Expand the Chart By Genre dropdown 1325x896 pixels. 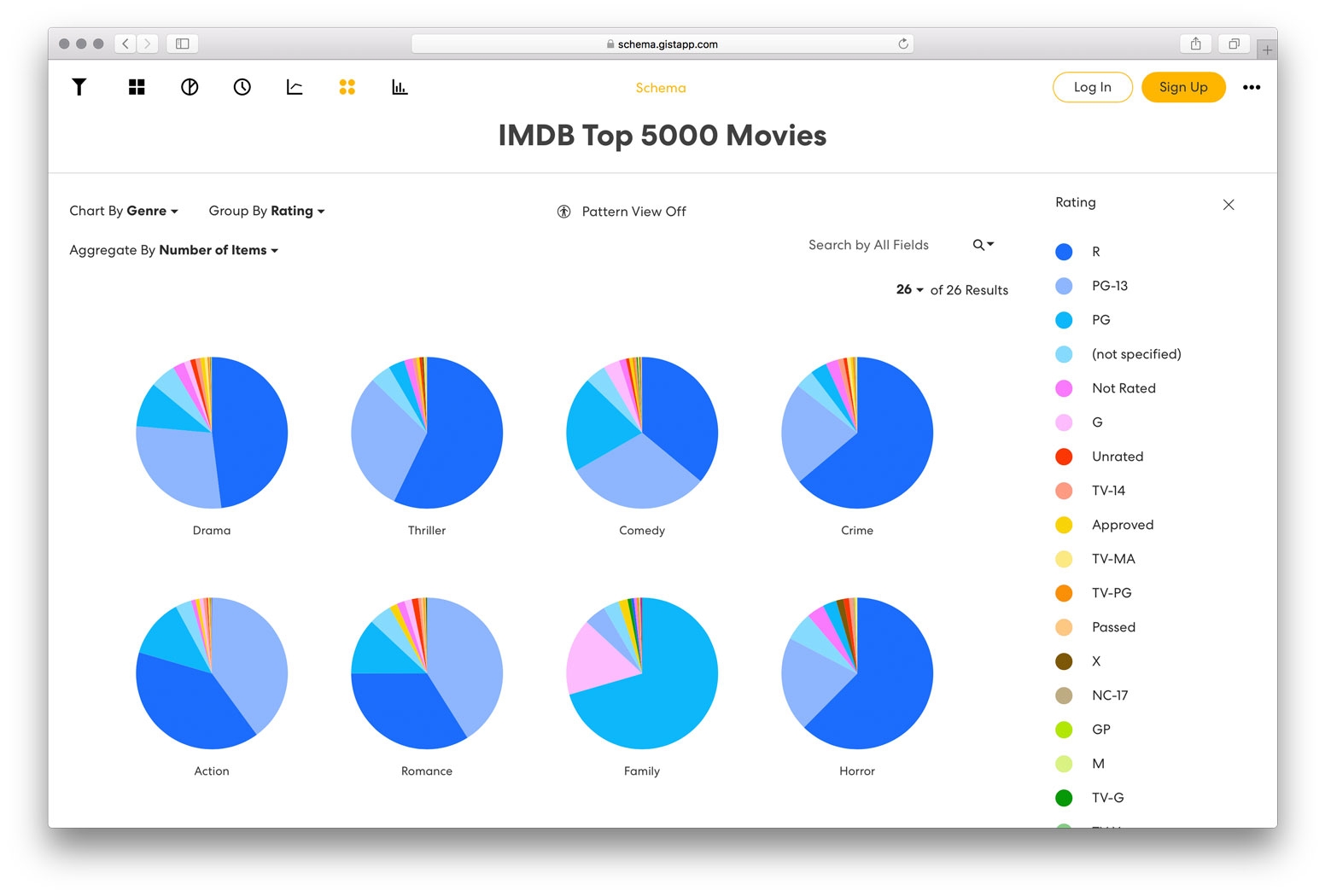tap(124, 211)
